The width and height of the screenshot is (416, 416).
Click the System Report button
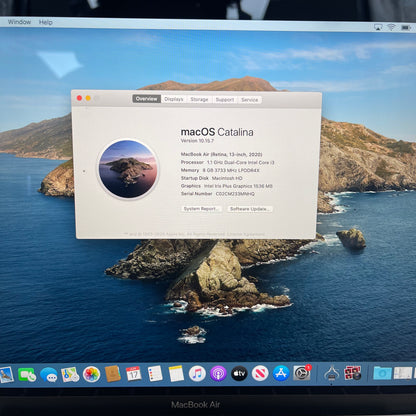point(201,209)
